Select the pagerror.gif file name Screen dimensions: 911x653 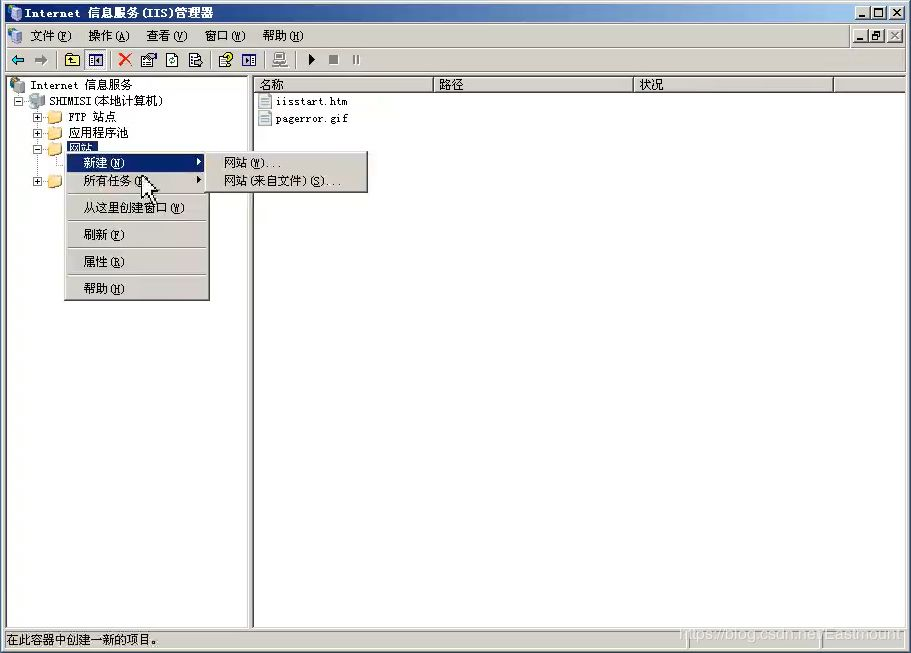click(311, 119)
